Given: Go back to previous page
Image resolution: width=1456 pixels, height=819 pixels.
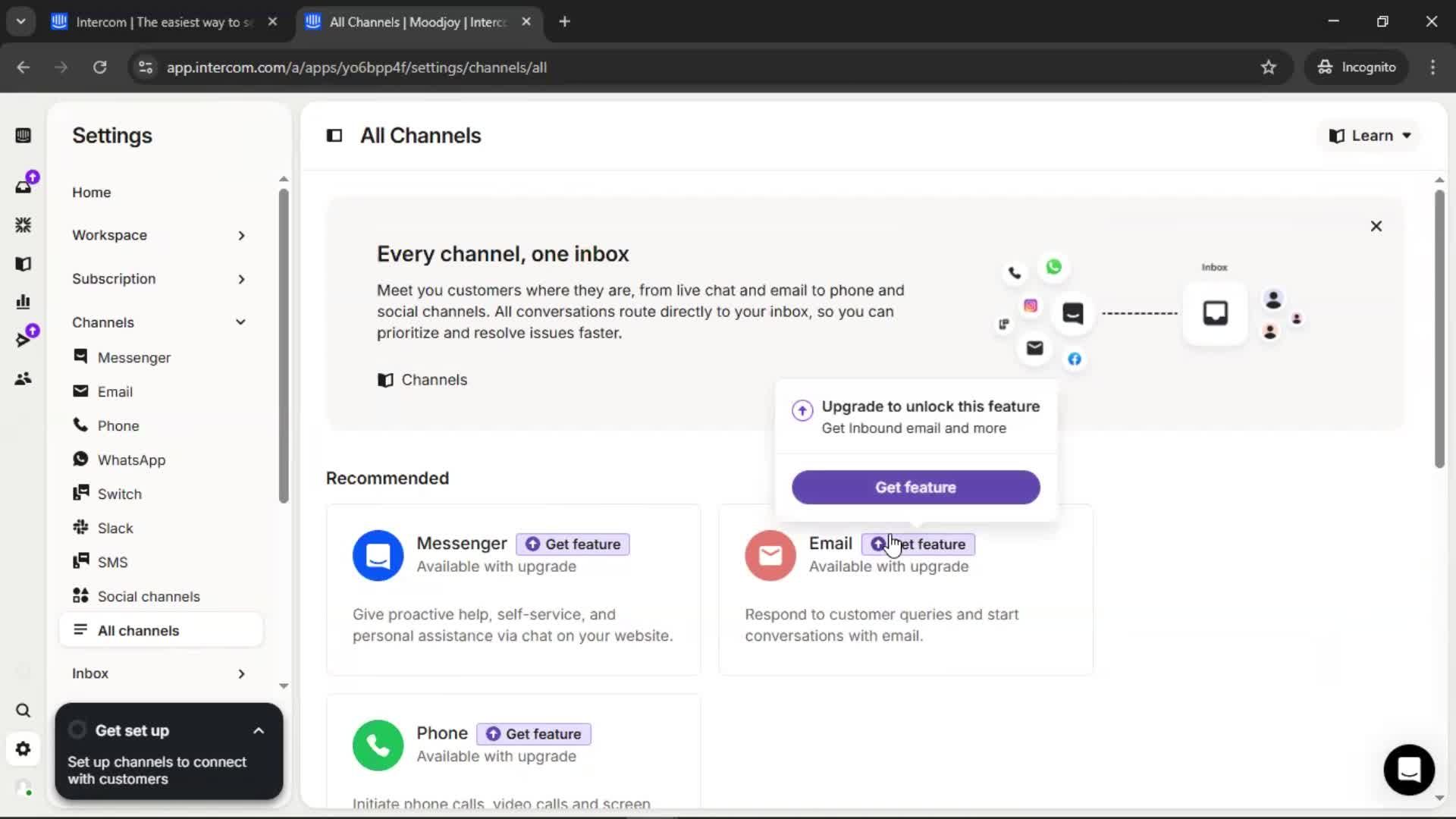Looking at the screenshot, I should coord(23,67).
